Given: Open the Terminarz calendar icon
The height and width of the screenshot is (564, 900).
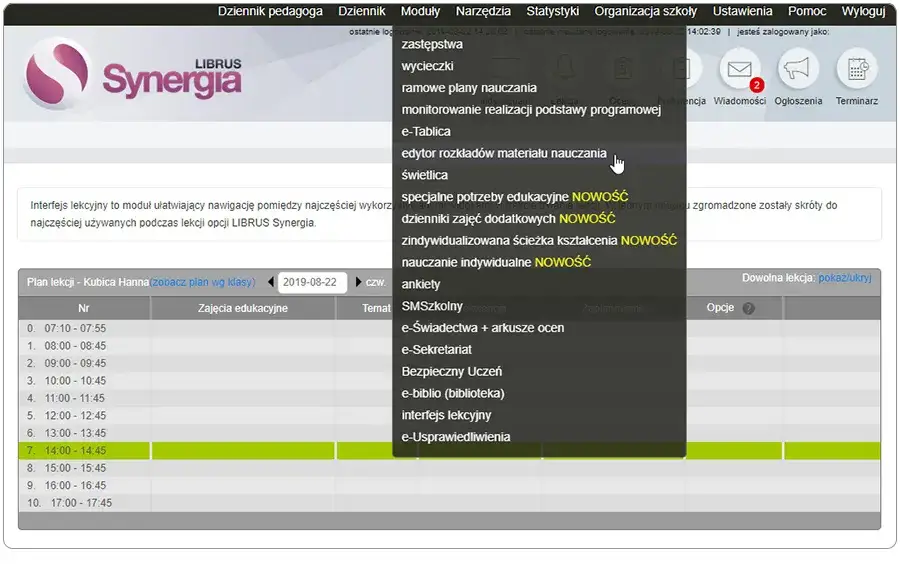Looking at the screenshot, I should tap(856, 69).
